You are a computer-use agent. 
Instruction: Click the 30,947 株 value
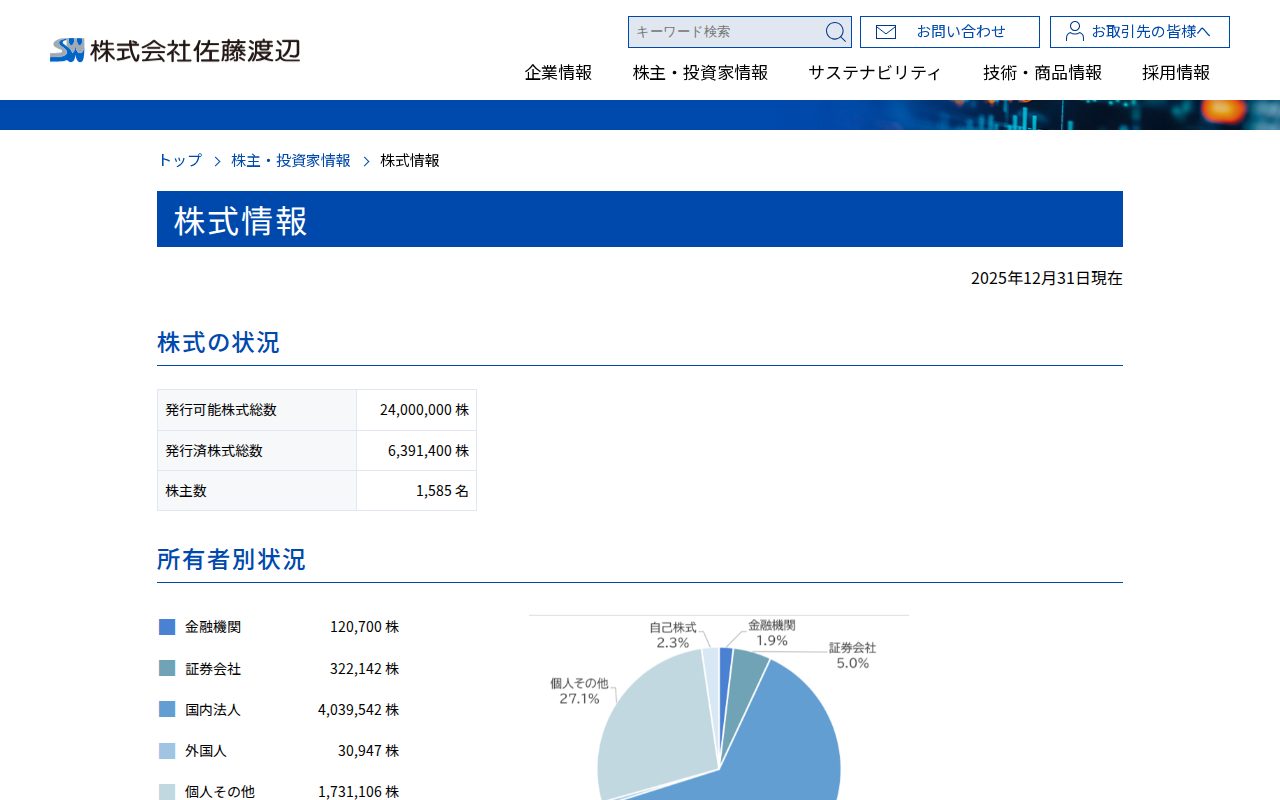tap(368, 751)
